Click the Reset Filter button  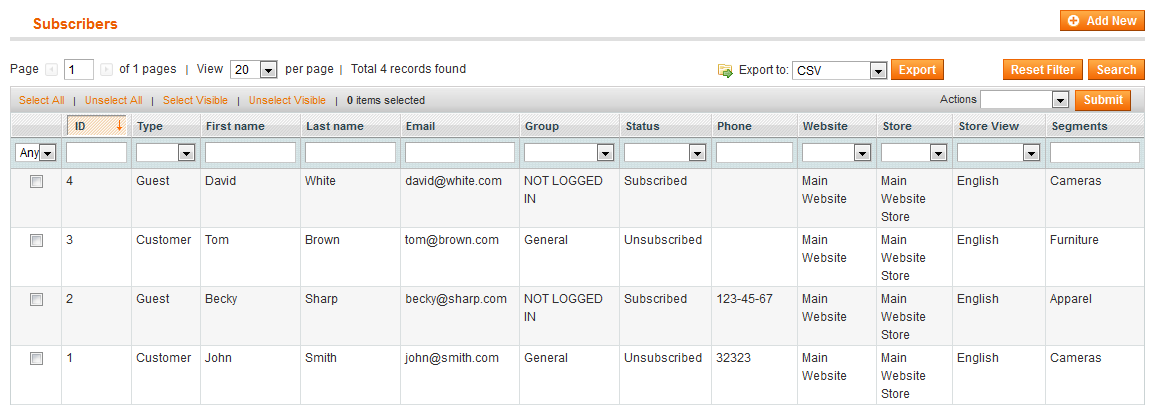pos(1043,70)
